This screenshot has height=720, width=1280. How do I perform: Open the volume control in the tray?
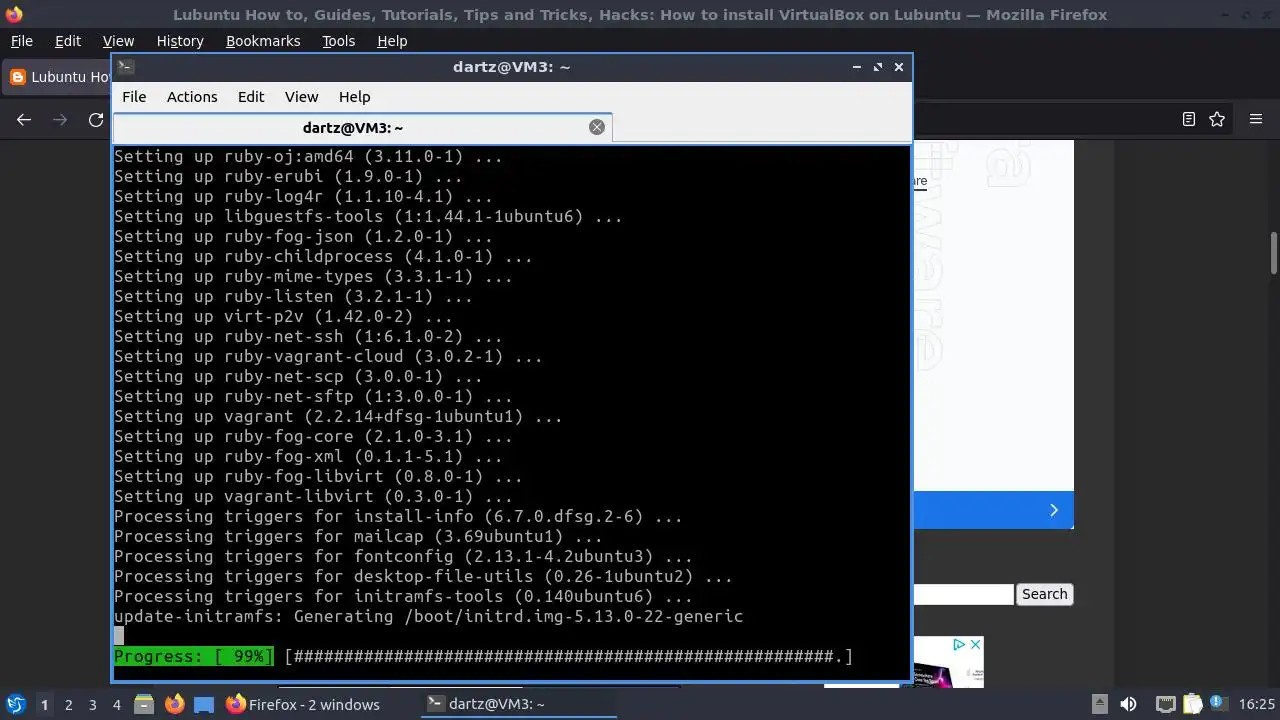click(1128, 704)
